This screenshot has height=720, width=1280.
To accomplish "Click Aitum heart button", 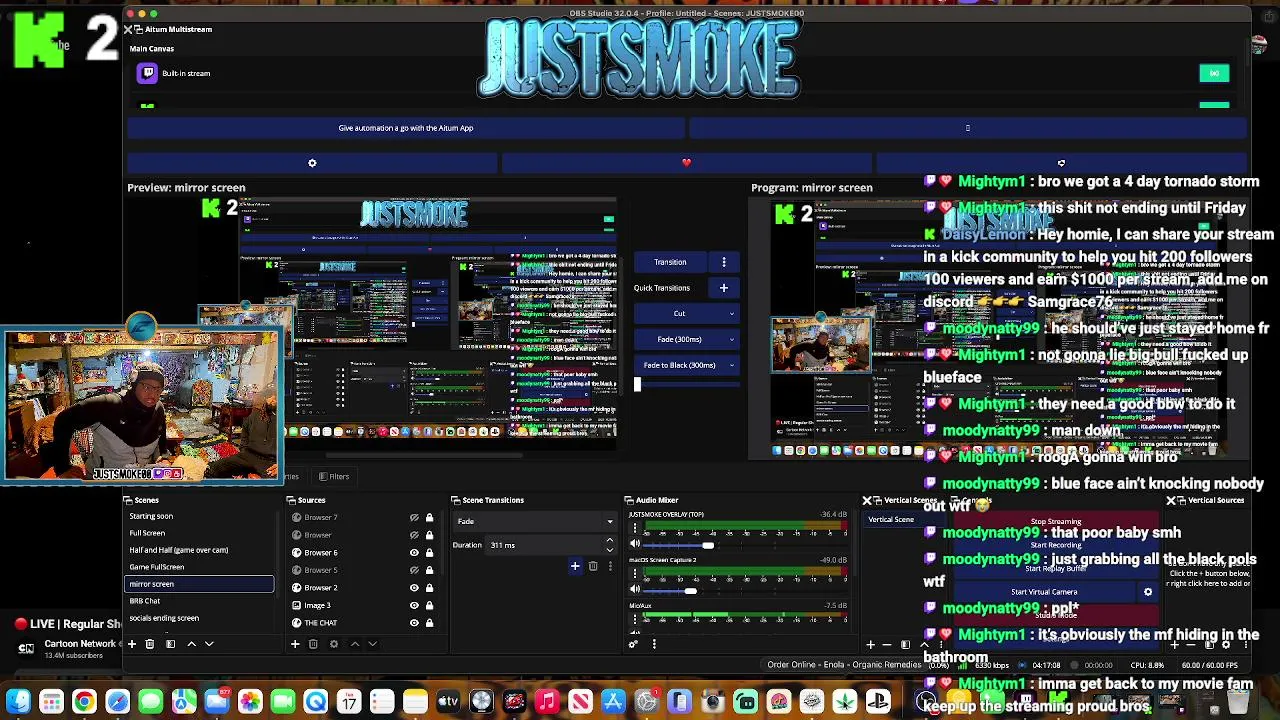I will coord(686,163).
